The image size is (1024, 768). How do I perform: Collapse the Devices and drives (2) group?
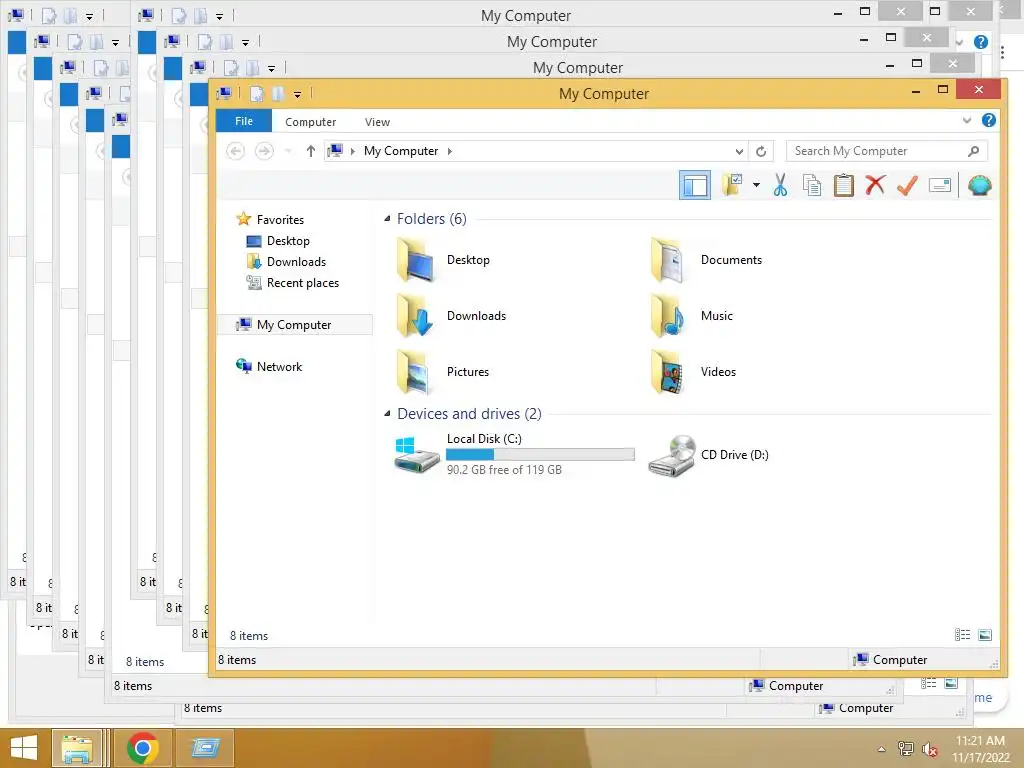pos(387,414)
